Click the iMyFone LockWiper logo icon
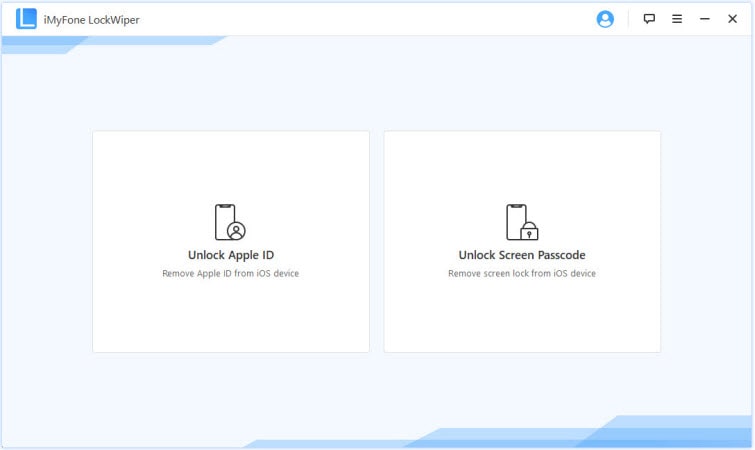Screen dimensions: 755x450 pos(26,19)
